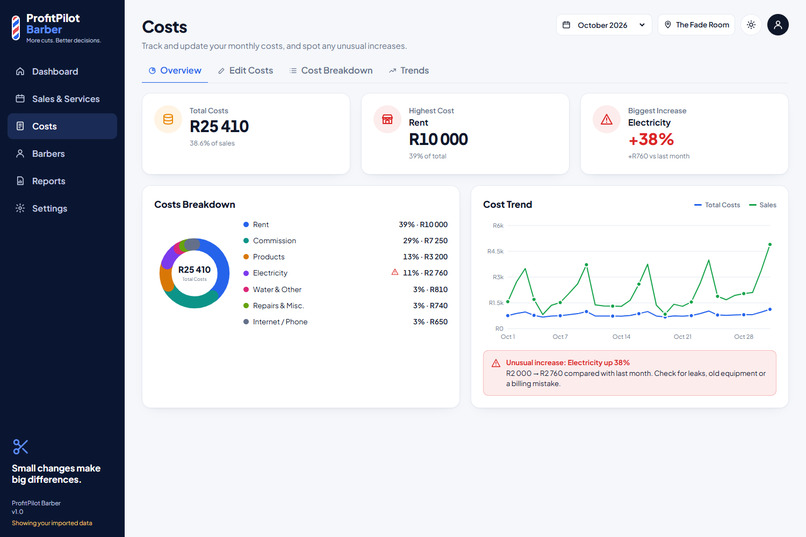Image resolution: width=806 pixels, height=537 pixels.
Task: Click the Water & Other value 3% · R810
Action: click(430, 290)
